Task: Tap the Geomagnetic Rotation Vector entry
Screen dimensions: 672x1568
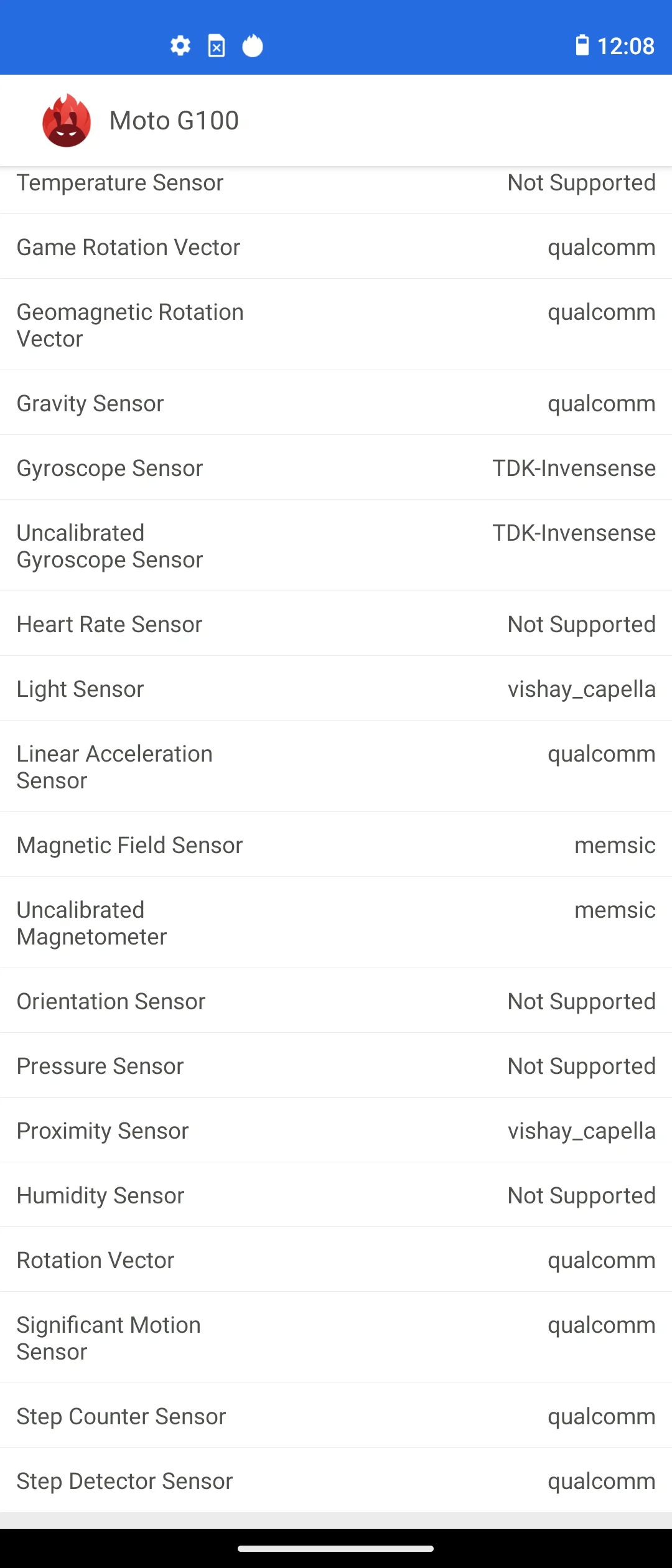Action: (x=336, y=325)
